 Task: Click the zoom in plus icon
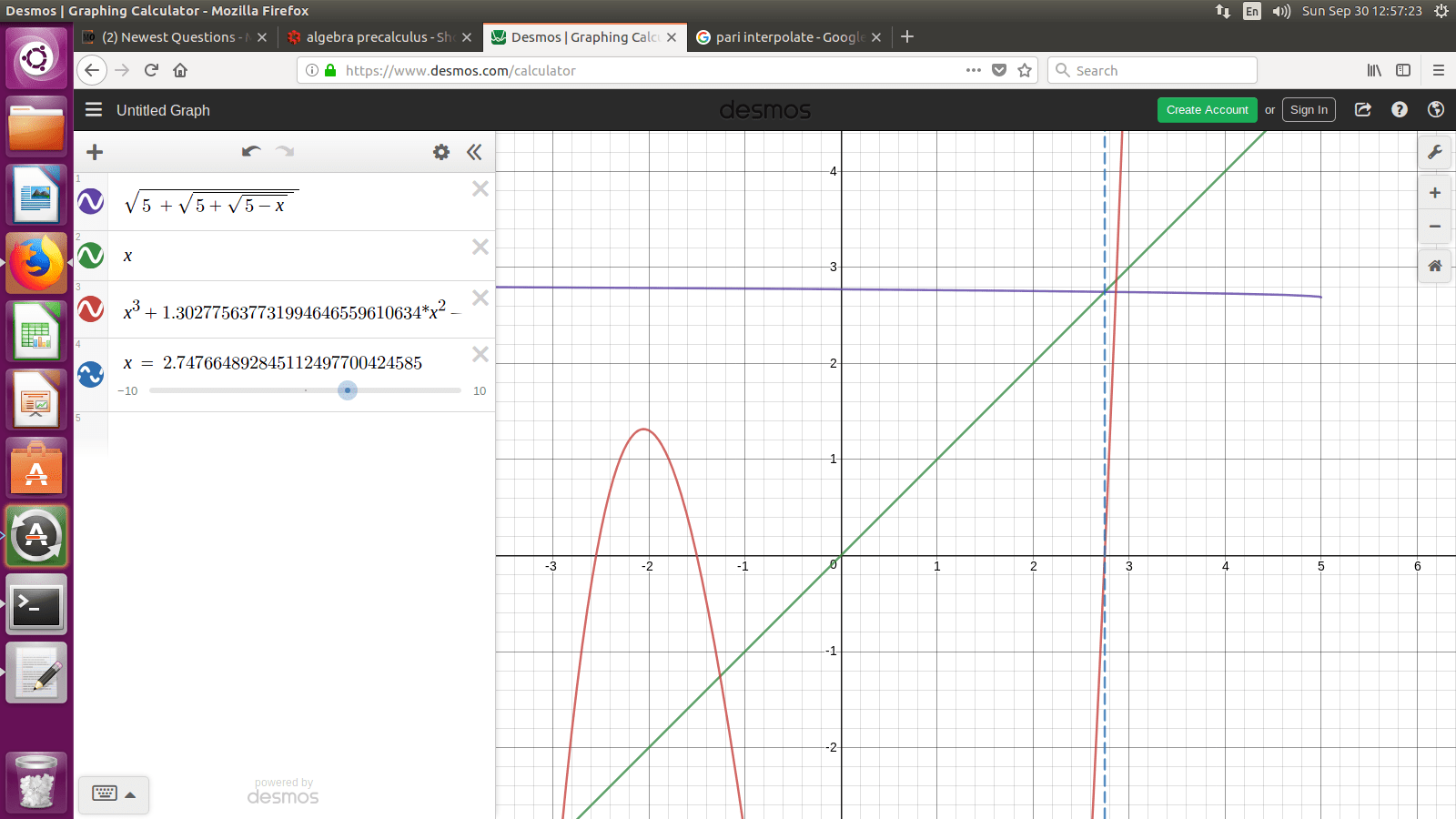[1434, 192]
